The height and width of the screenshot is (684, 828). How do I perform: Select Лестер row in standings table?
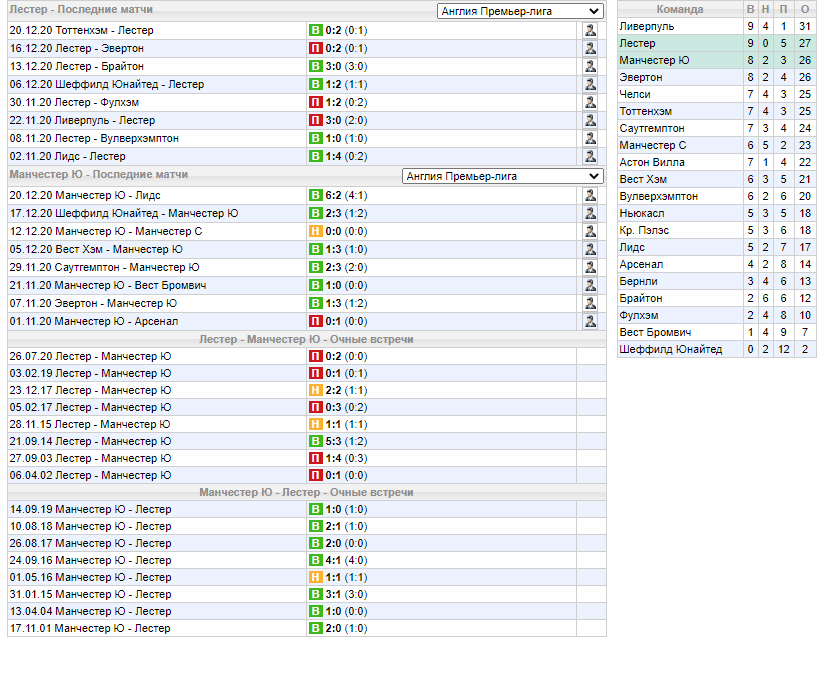717,43
